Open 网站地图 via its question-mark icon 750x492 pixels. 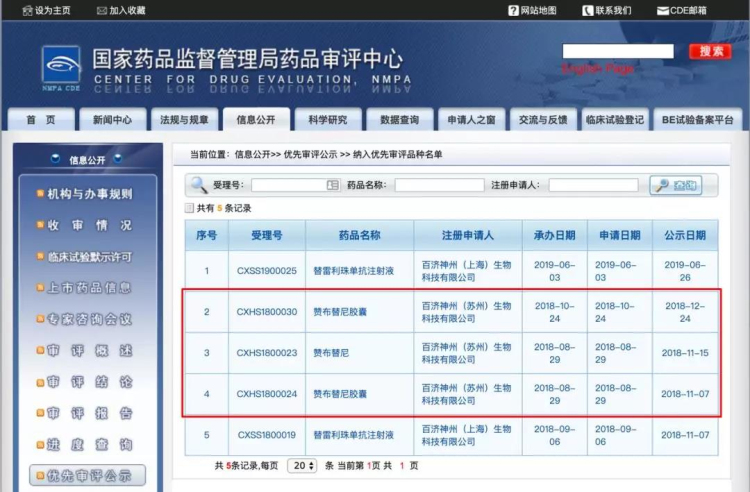tap(513, 10)
